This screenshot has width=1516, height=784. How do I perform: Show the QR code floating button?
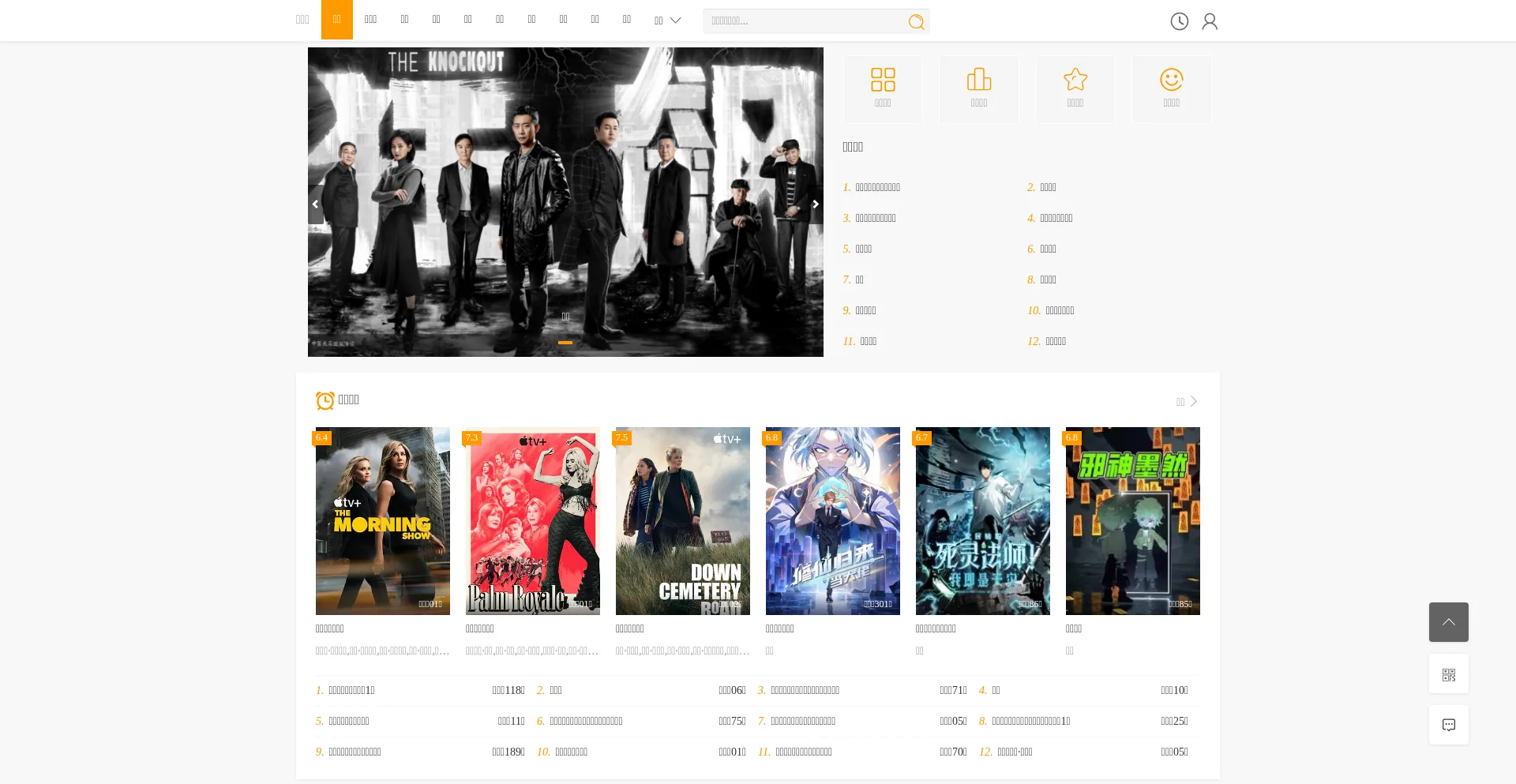point(1448,674)
